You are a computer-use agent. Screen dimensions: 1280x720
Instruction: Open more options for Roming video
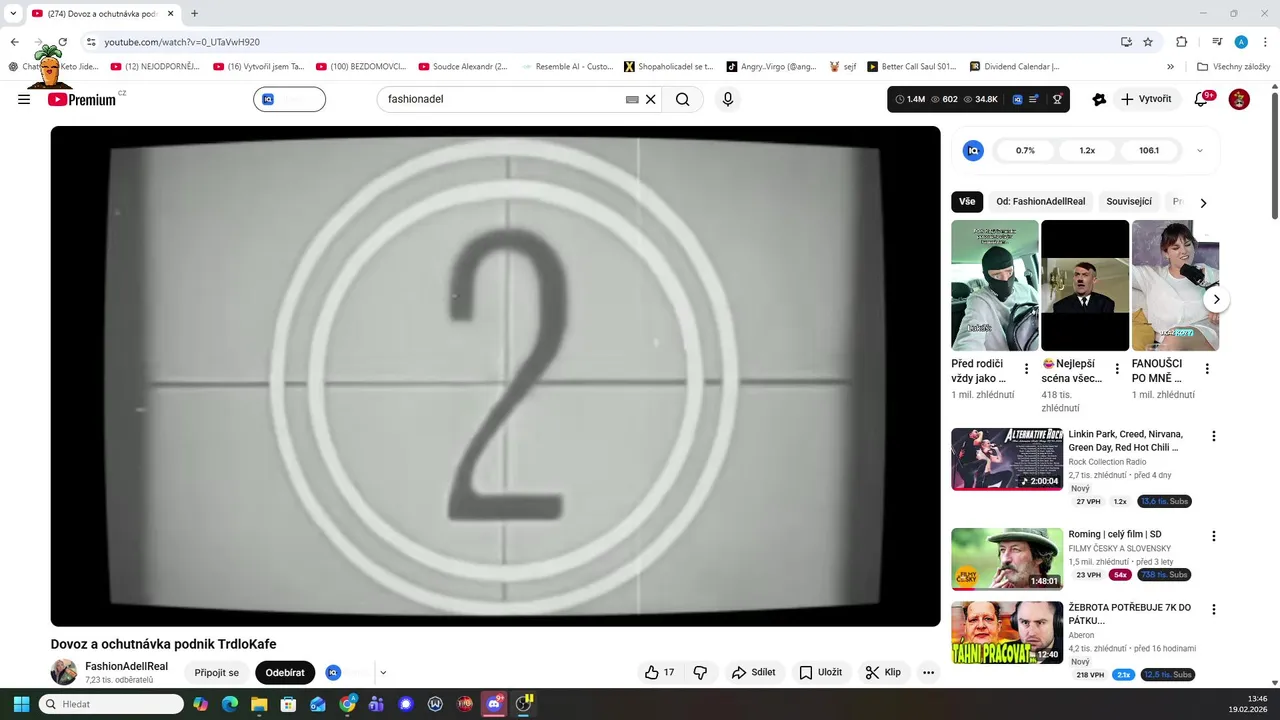1214,536
